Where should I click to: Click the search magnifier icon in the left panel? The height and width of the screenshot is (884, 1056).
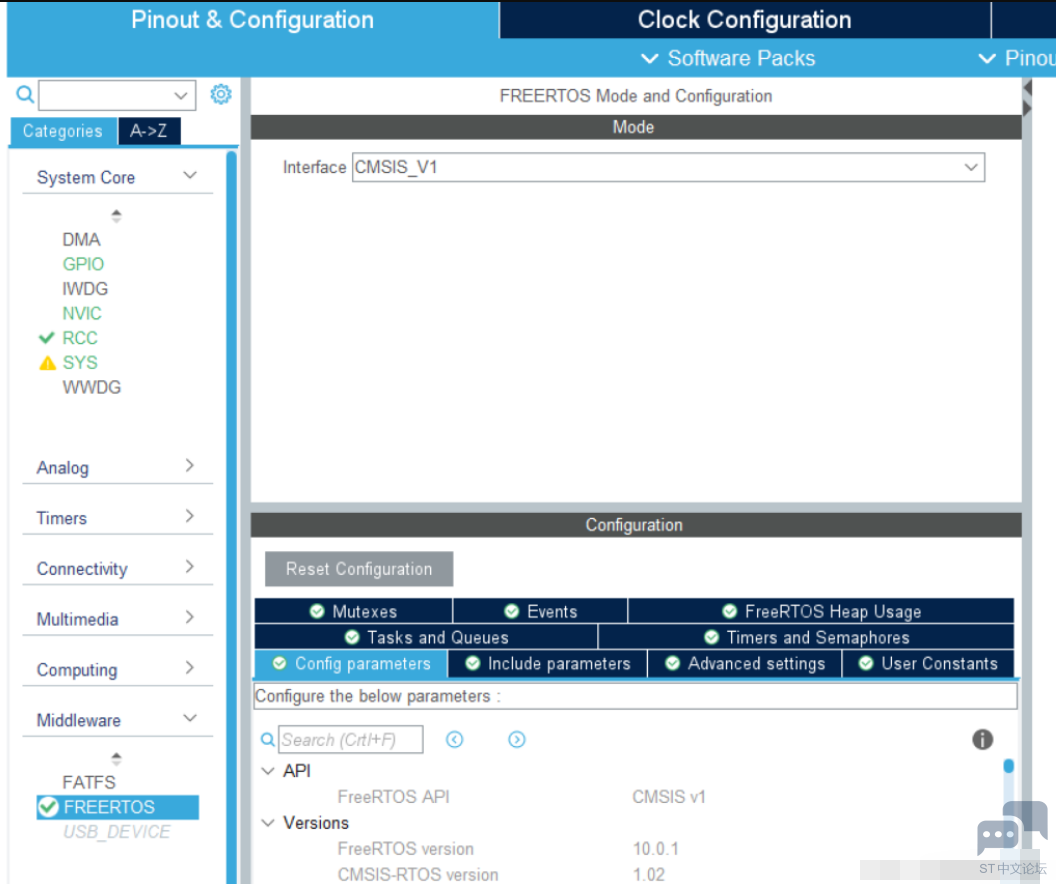click(25, 94)
